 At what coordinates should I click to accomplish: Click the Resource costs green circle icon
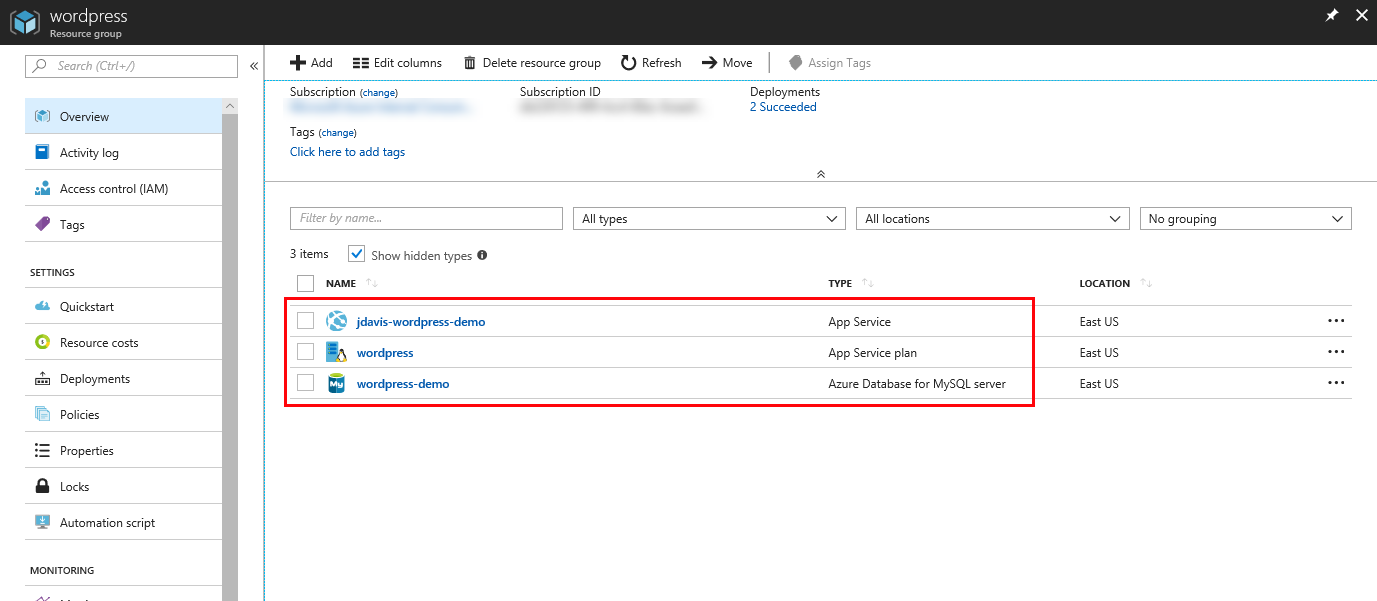(42, 342)
